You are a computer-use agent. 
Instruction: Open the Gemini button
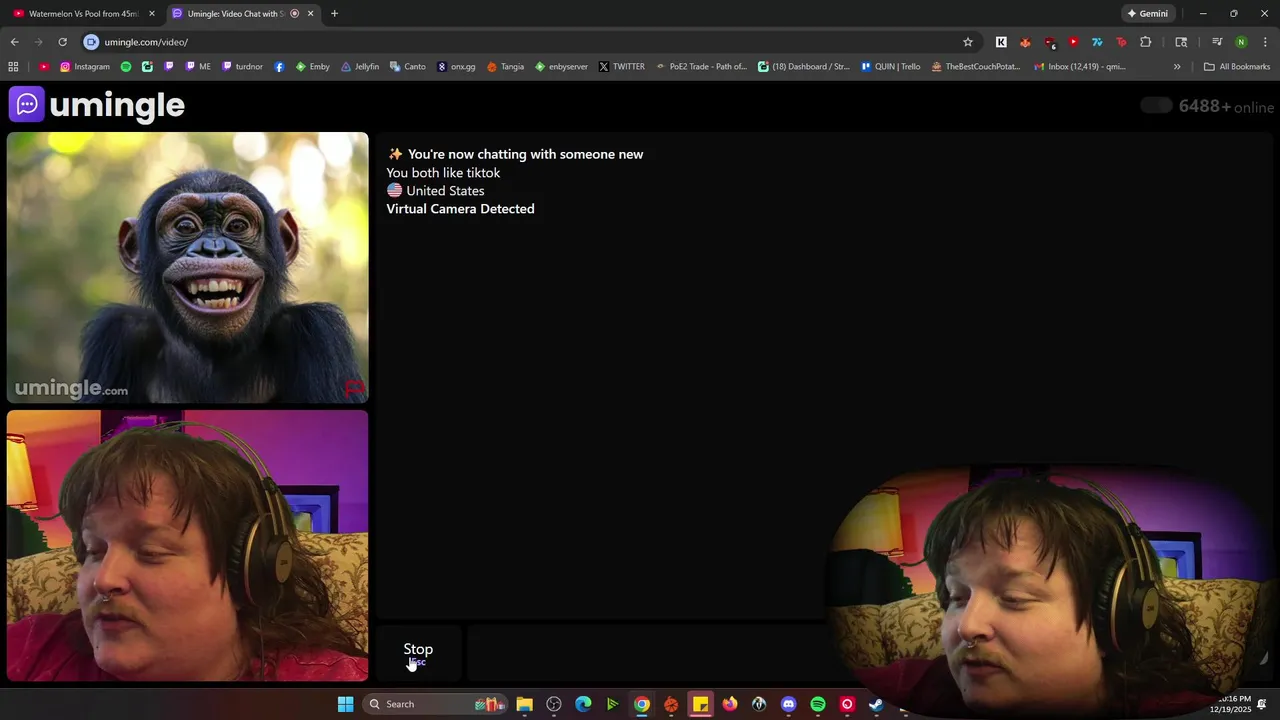pos(1147,14)
